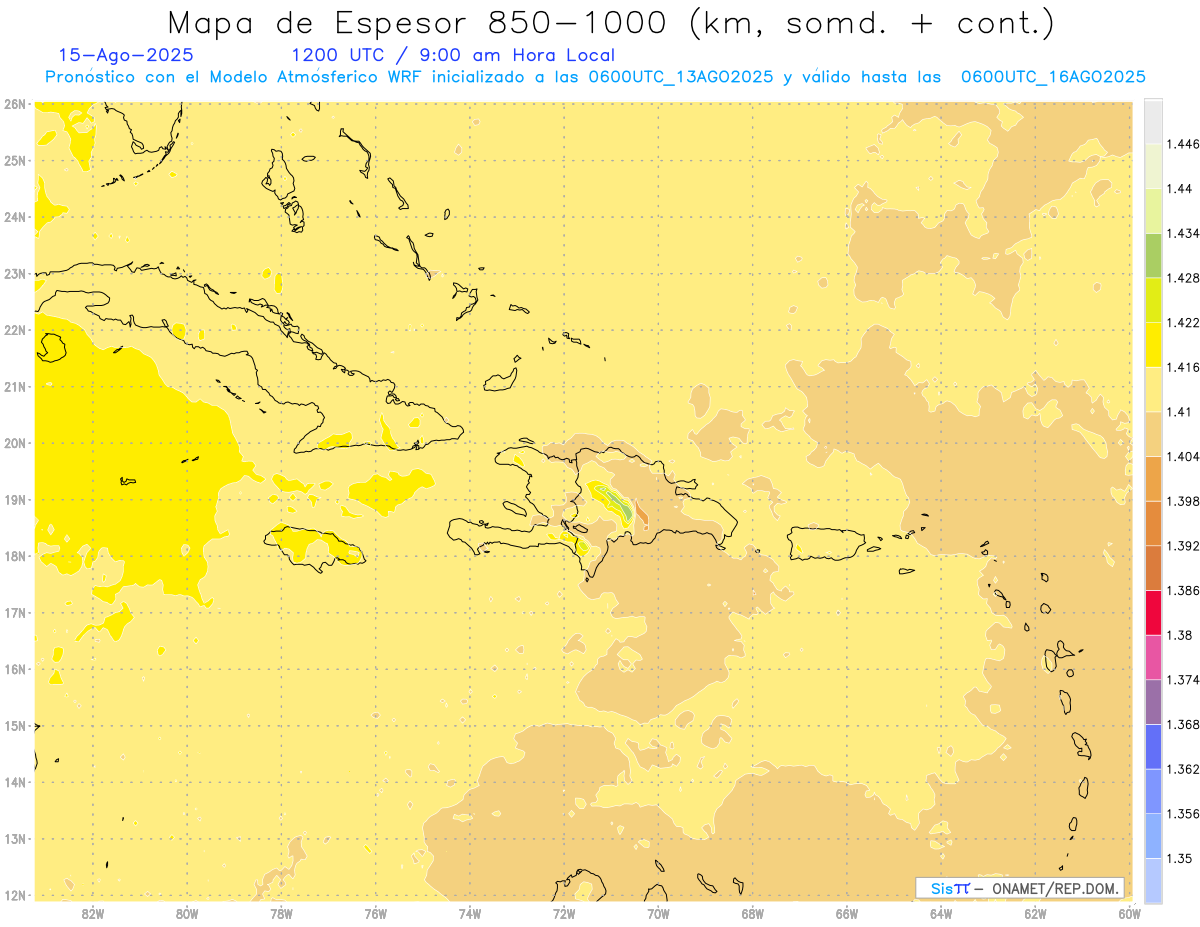Click the 70W longitude label
Viewport: 1200px width, 927px height.
658,913
